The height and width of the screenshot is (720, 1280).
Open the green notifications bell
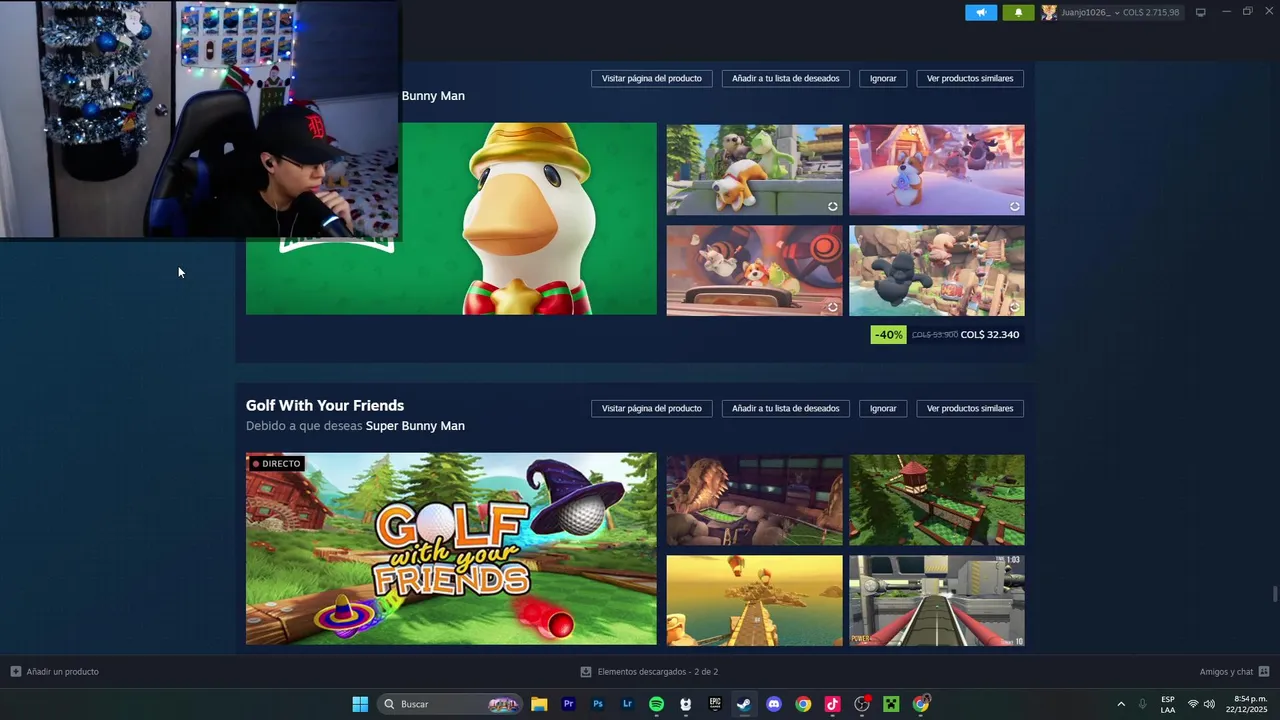[x=1018, y=12]
